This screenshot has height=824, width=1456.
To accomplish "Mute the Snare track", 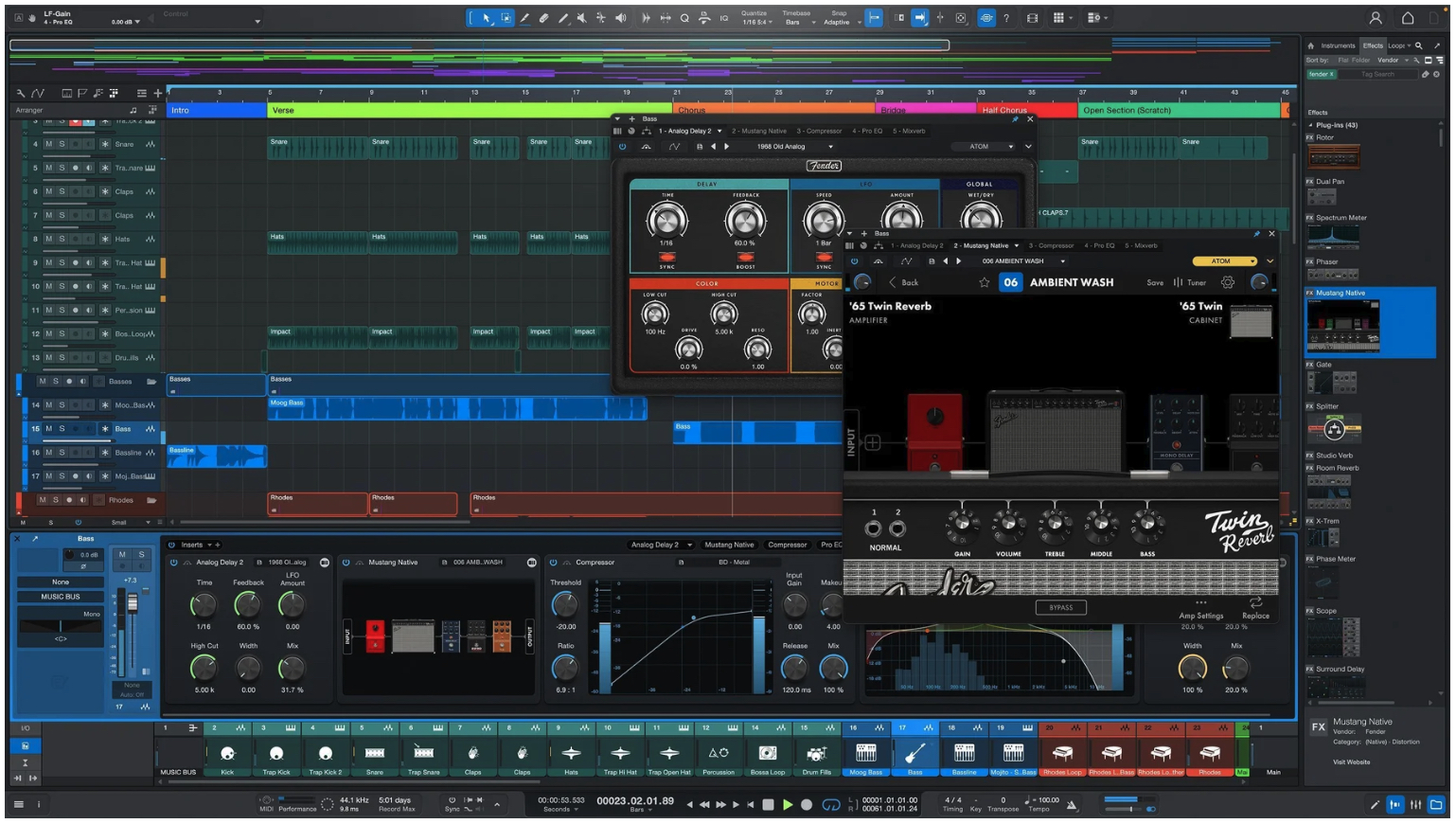I will (x=48, y=144).
